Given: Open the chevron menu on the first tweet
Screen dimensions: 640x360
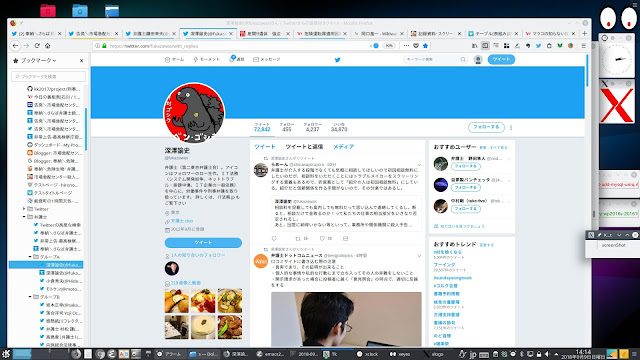Looking at the screenshot, I should coord(419,165).
